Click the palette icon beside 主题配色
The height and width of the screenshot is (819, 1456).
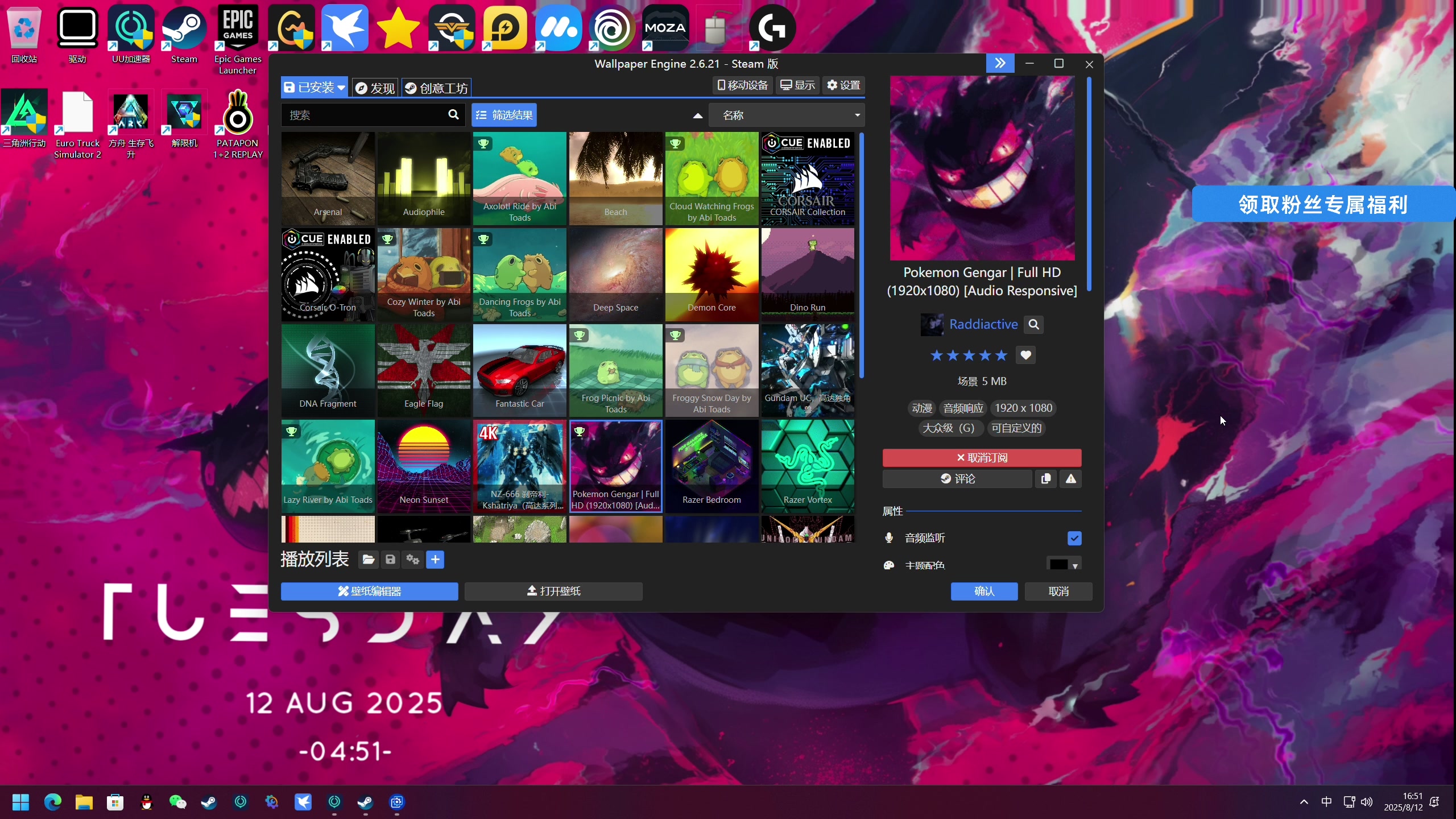(x=889, y=565)
